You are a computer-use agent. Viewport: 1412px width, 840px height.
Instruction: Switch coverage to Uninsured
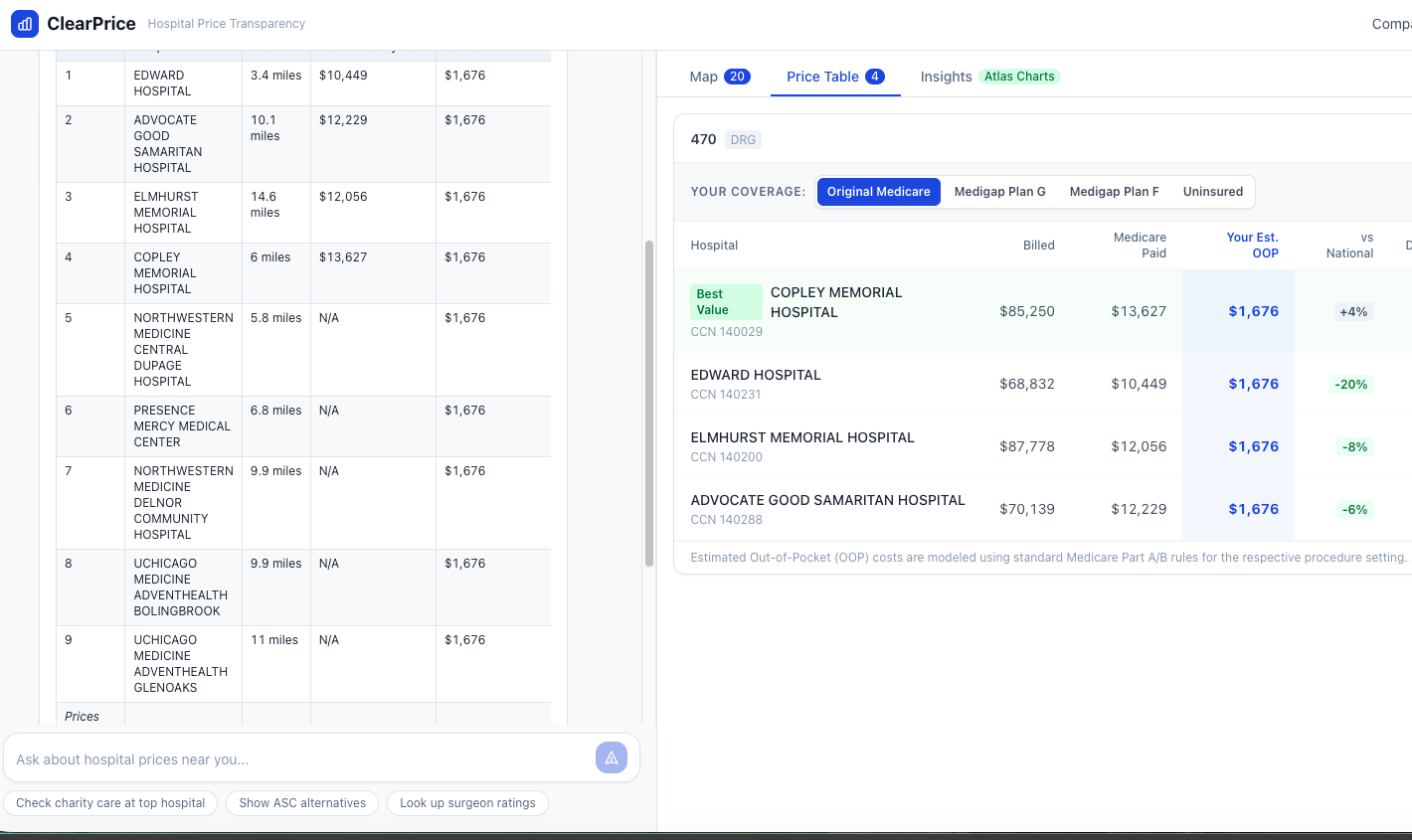tap(1213, 192)
